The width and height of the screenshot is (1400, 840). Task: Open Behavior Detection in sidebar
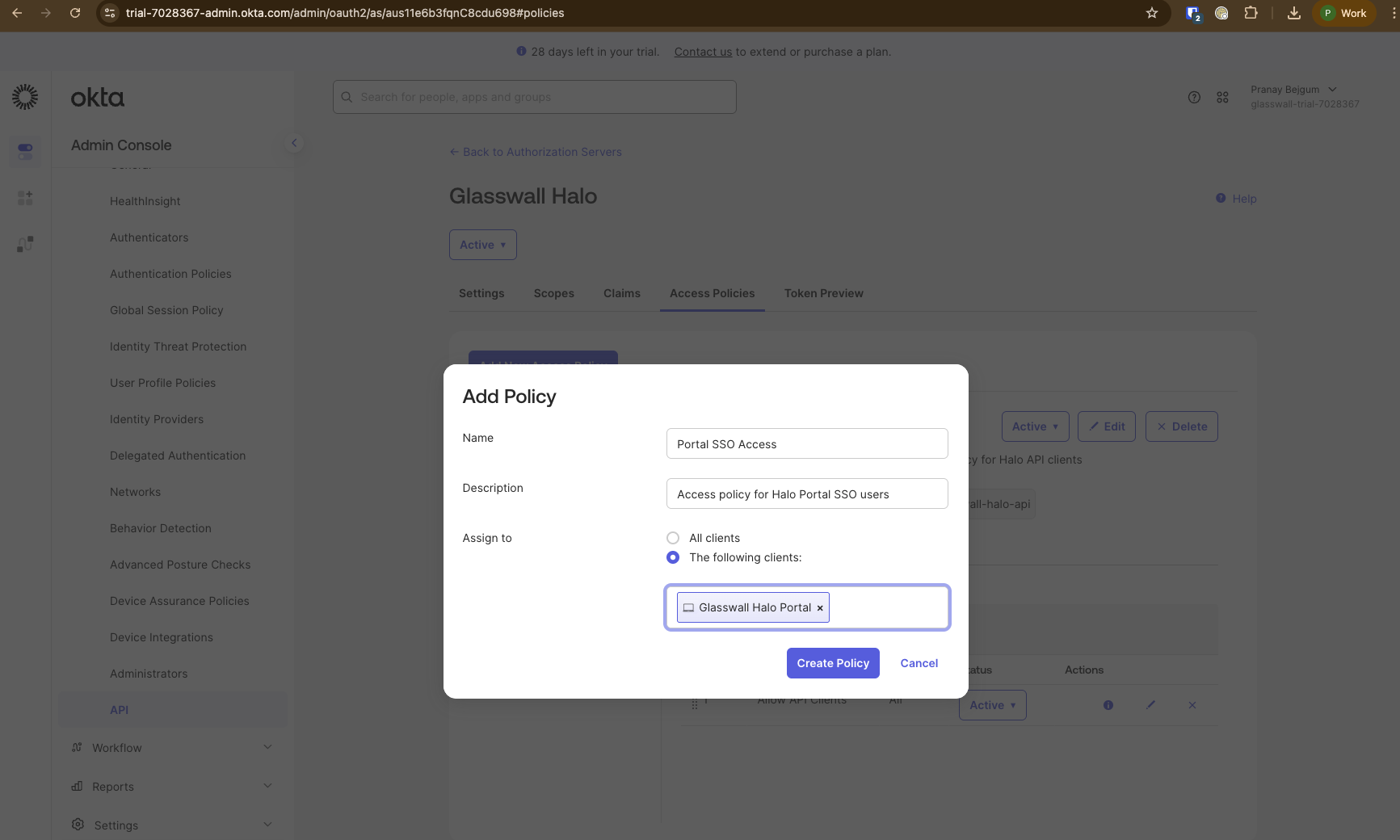pos(161,528)
